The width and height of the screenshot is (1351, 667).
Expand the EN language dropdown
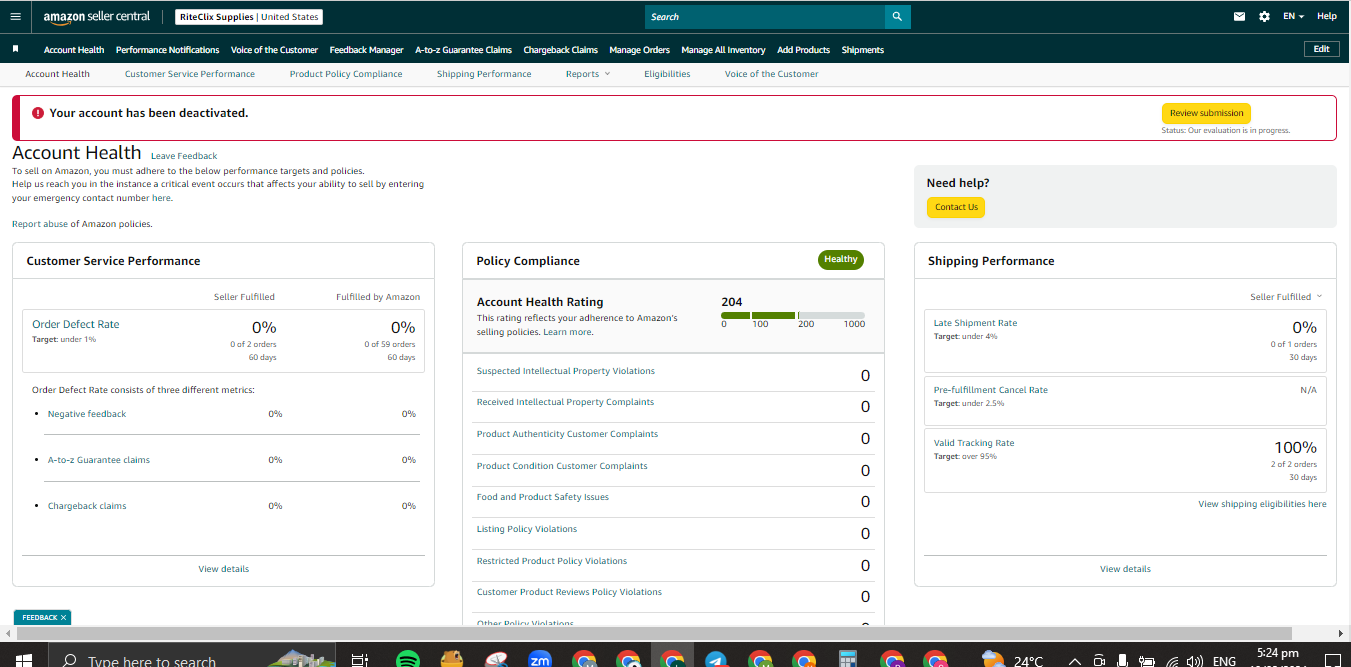[x=1294, y=16]
